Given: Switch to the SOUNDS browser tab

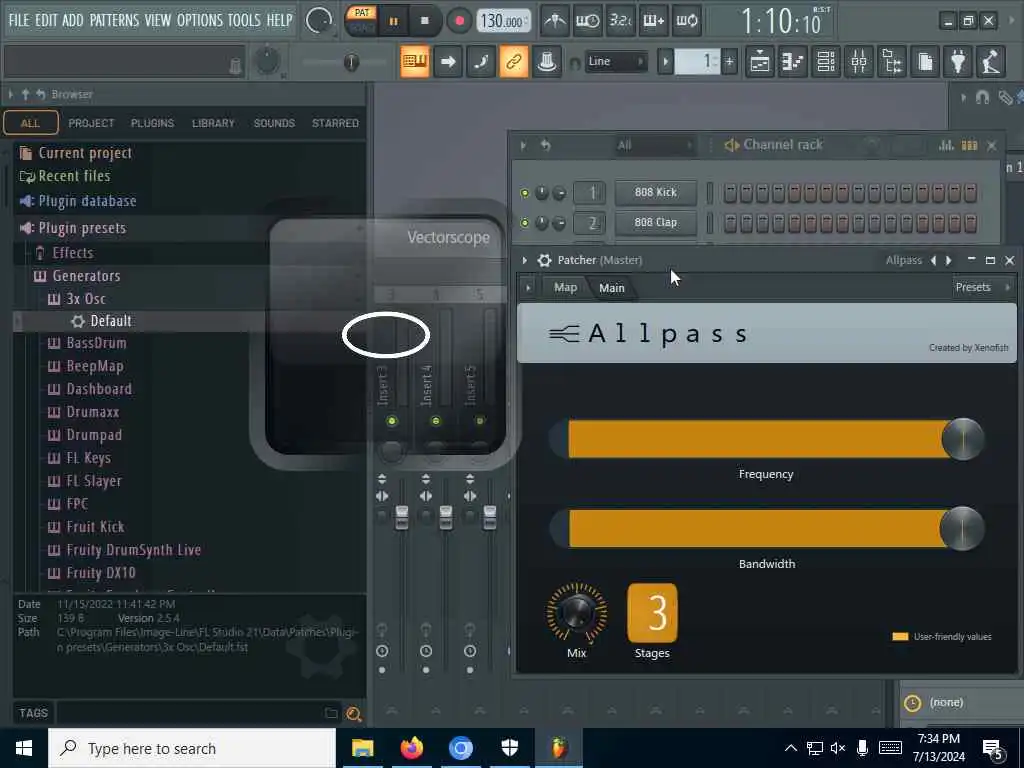Looking at the screenshot, I should (274, 123).
